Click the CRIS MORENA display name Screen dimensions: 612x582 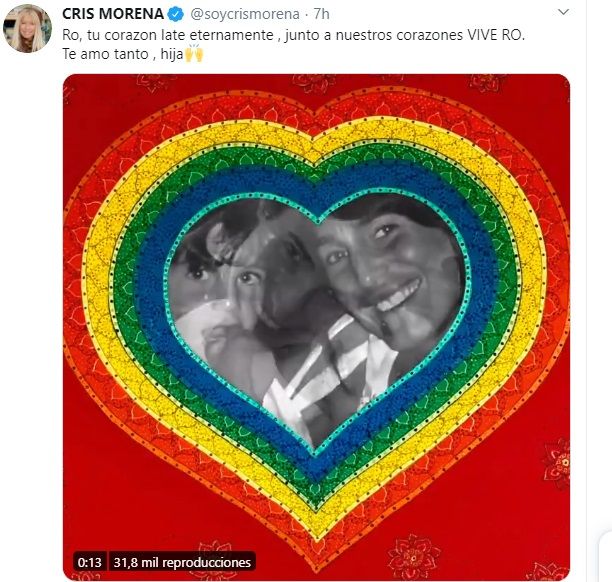(x=113, y=14)
